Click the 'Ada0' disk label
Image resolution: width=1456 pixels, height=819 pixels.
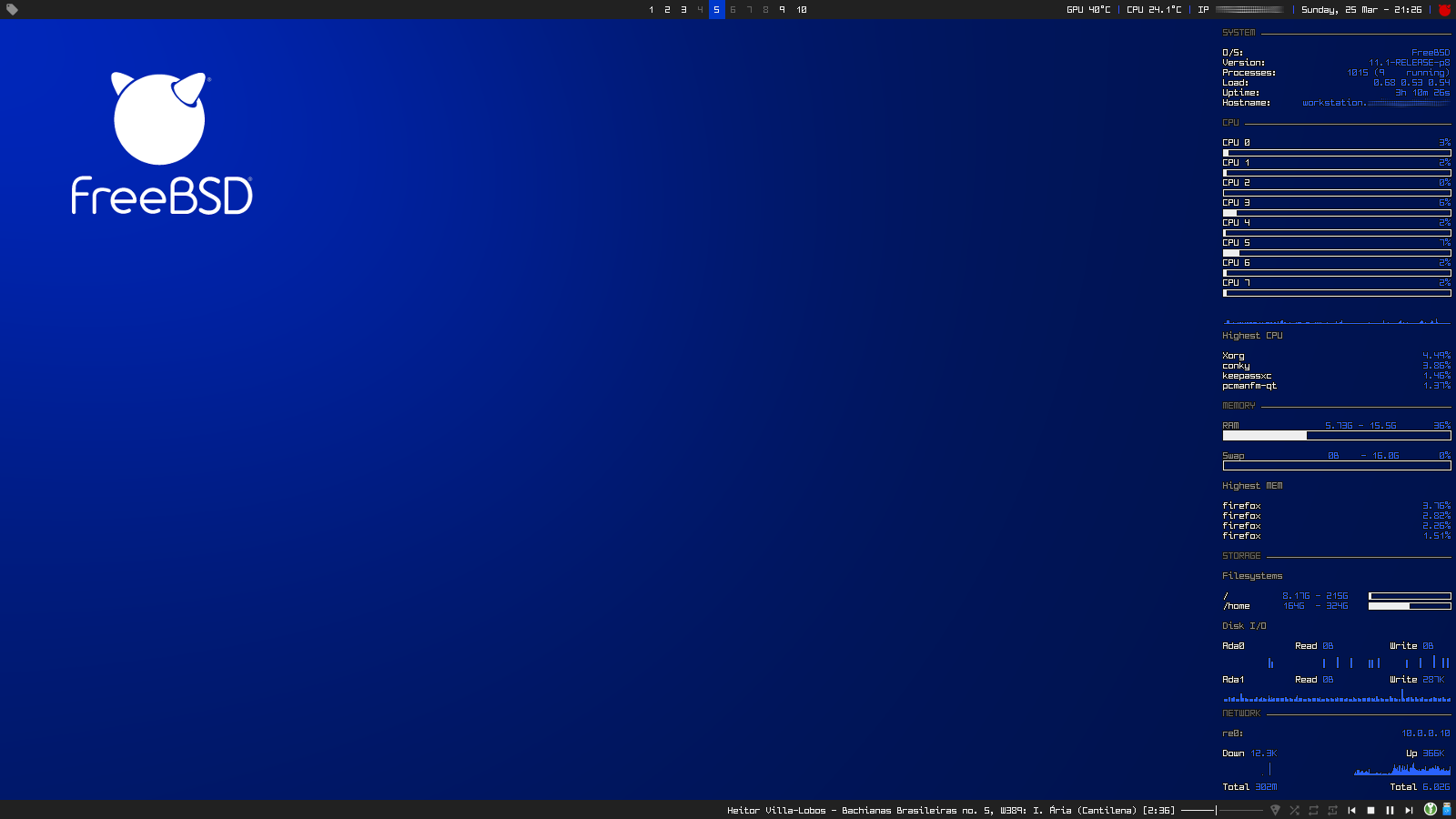pos(1233,646)
